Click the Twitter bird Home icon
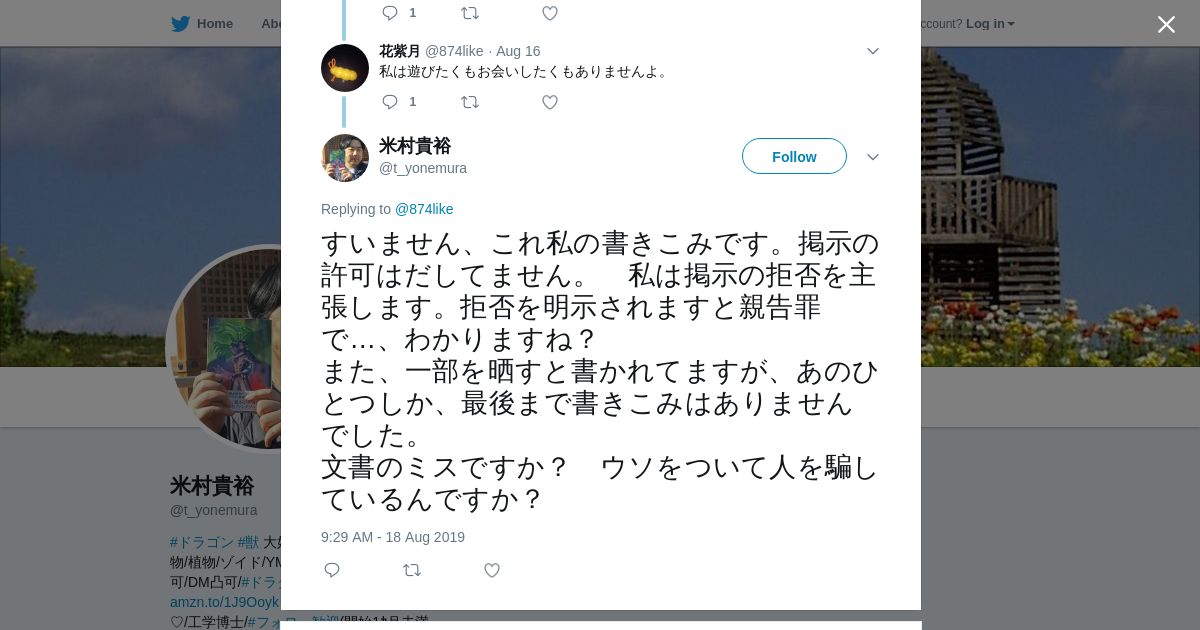Viewport: 1200px width, 630px height. tap(181, 24)
